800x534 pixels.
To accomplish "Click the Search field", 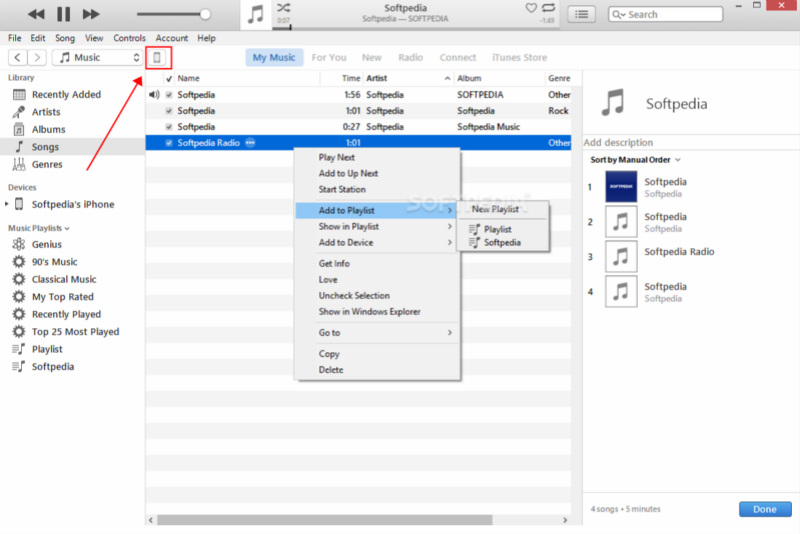I will [x=665, y=14].
